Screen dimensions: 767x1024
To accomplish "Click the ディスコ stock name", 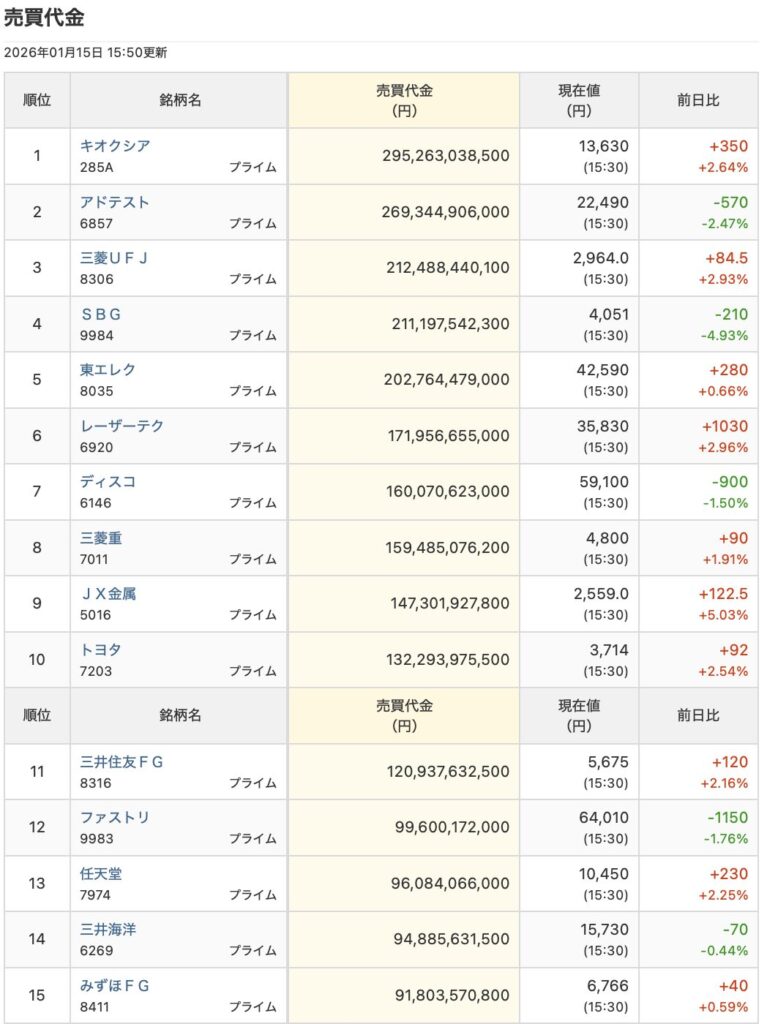I will [108, 482].
